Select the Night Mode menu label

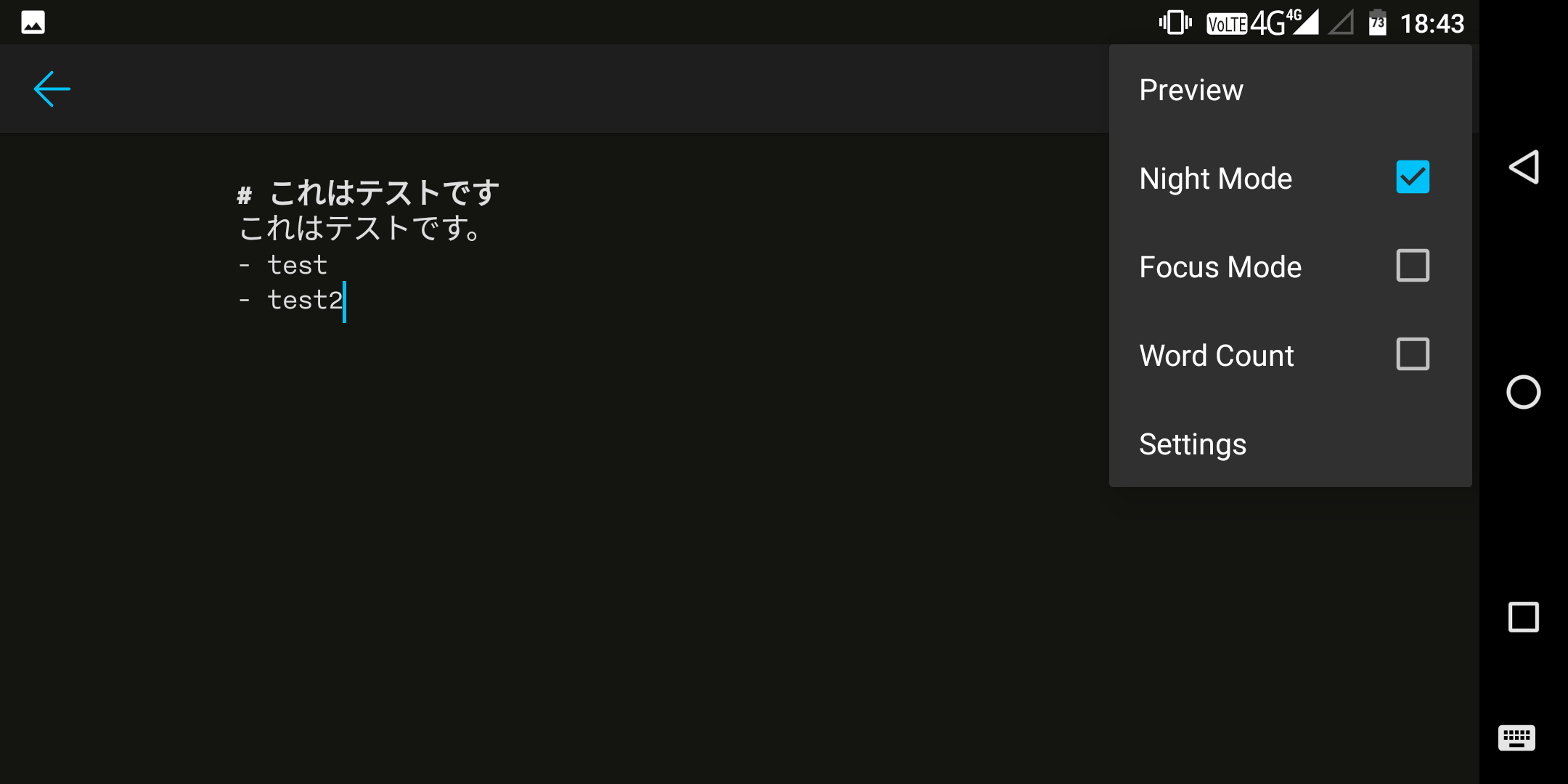[1216, 179]
